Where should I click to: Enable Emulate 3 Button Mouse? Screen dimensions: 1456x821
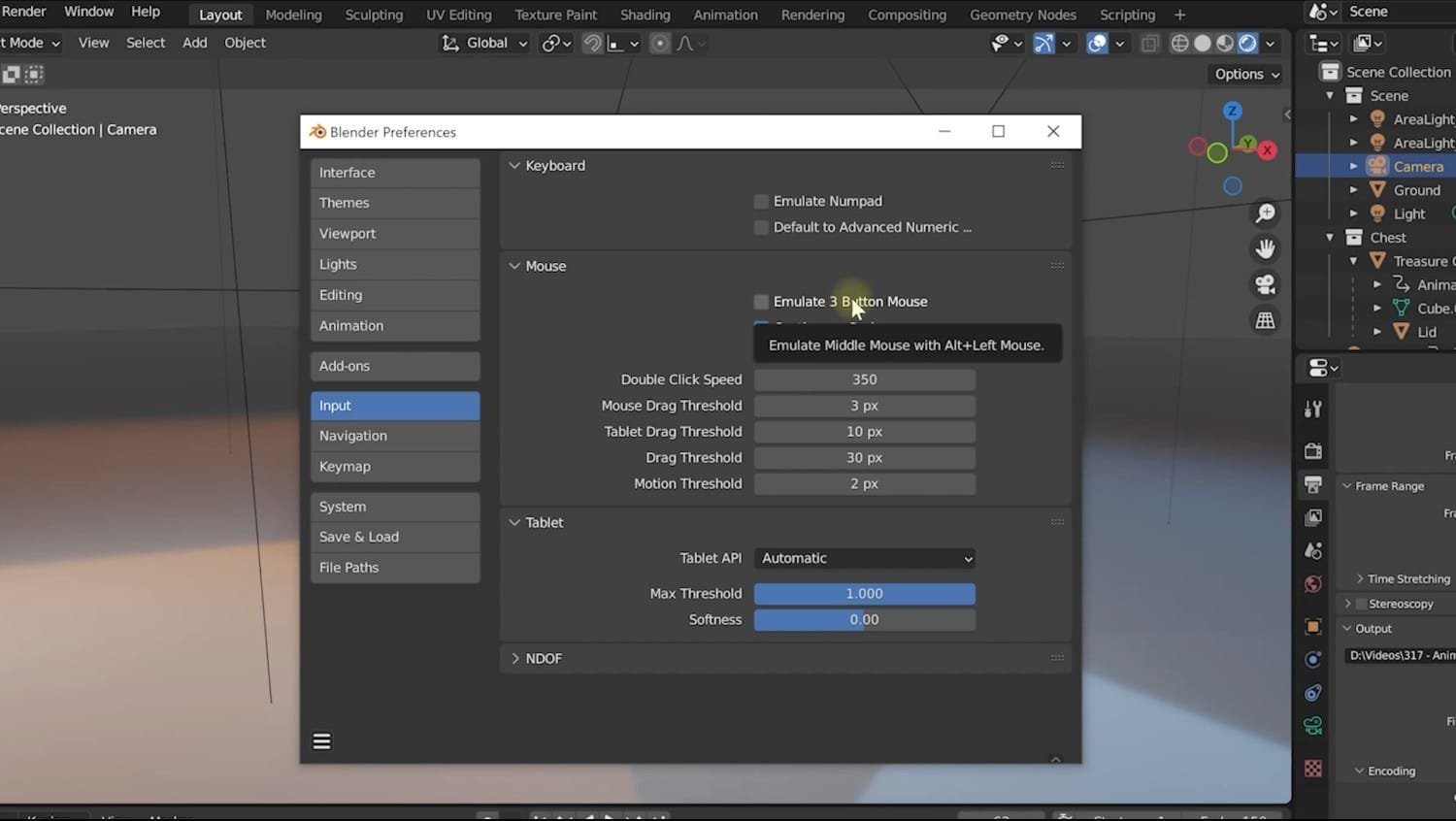point(761,302)
